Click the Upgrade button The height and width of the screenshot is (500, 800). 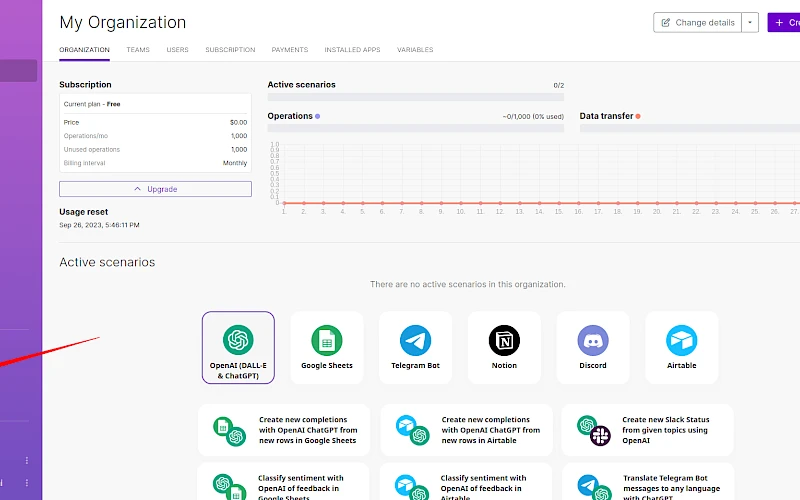tap(155, 189)
